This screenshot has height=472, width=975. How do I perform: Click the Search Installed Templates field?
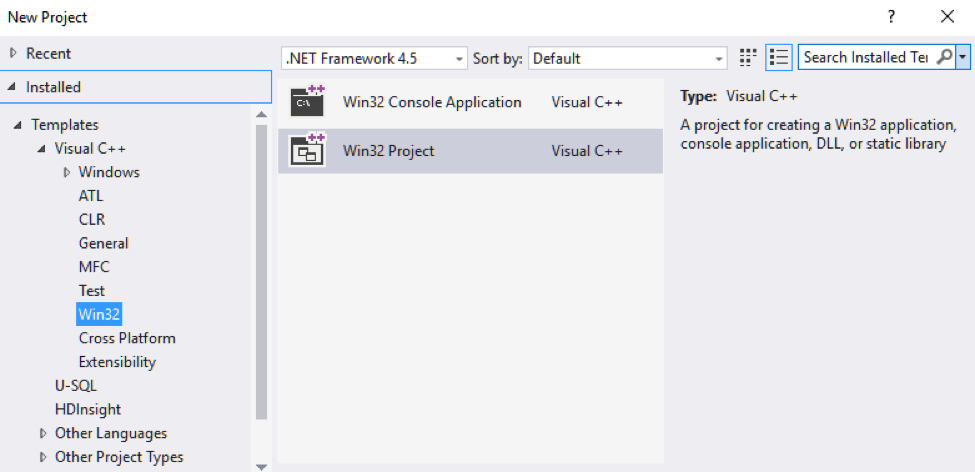click(x=866, y=58)
